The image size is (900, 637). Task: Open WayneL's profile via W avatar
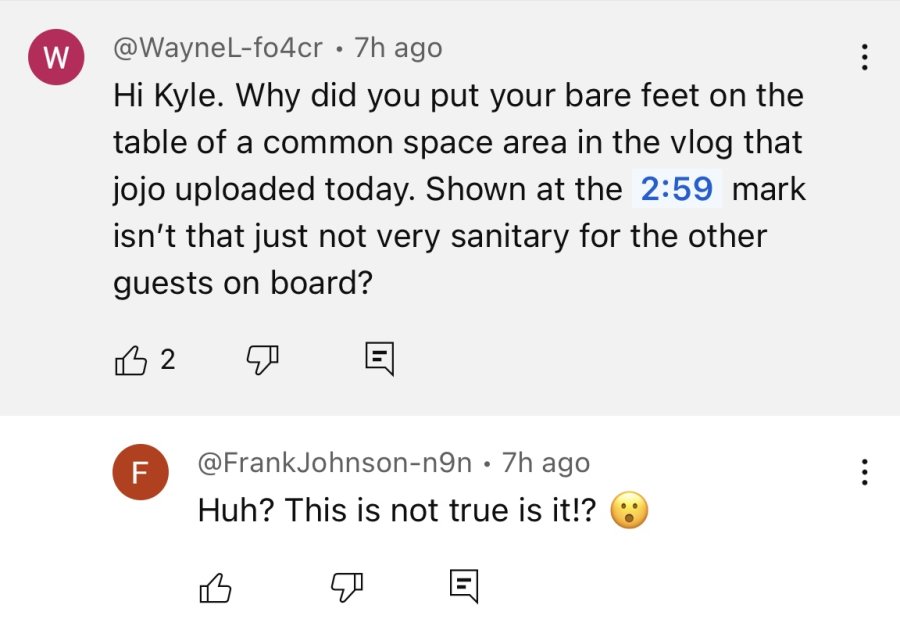point(56,57)
